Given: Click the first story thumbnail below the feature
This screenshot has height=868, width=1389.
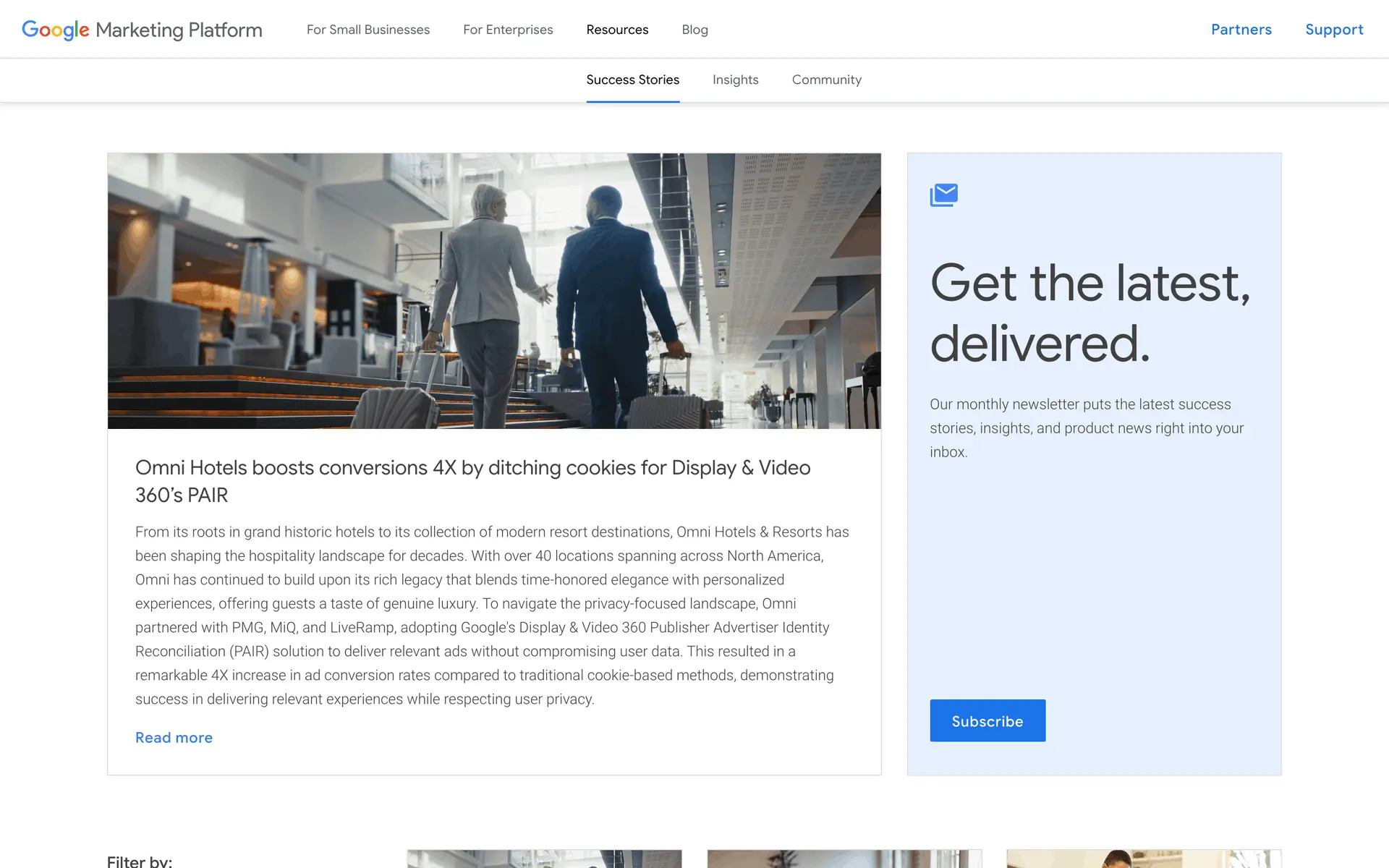Looking at the screenshot, I should 544,859.
